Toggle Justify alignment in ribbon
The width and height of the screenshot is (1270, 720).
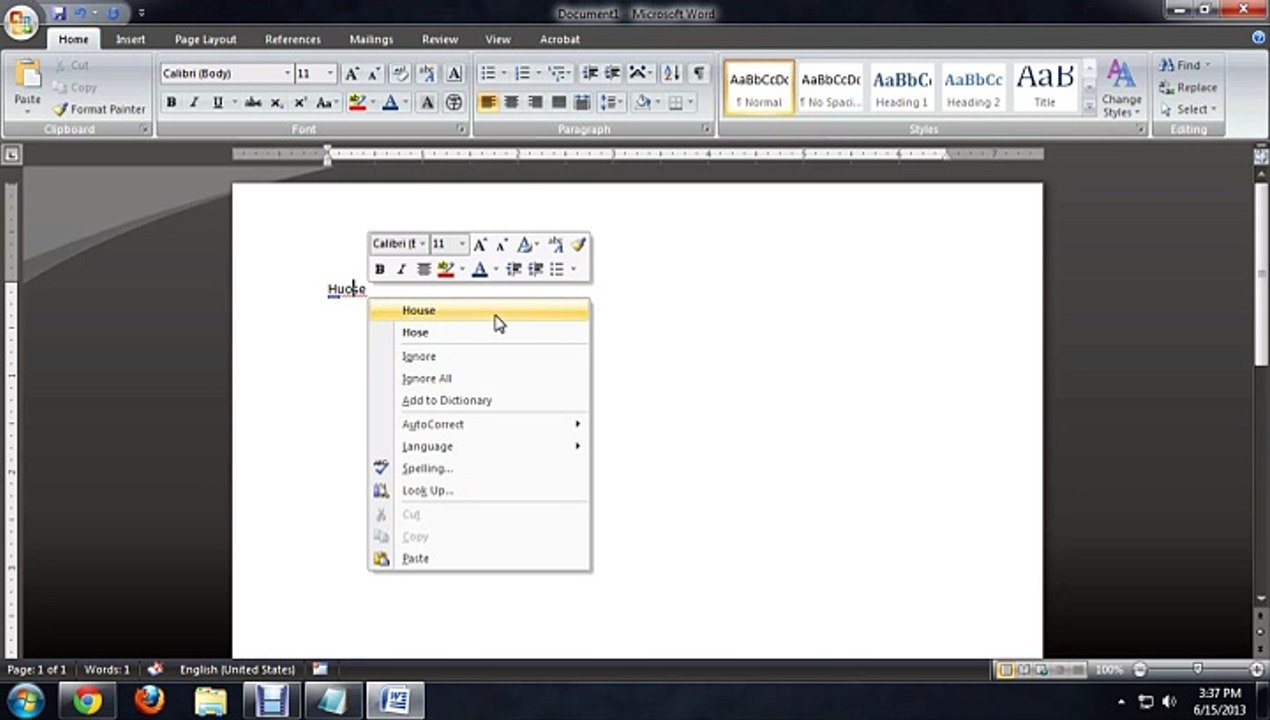coord(558,102)
